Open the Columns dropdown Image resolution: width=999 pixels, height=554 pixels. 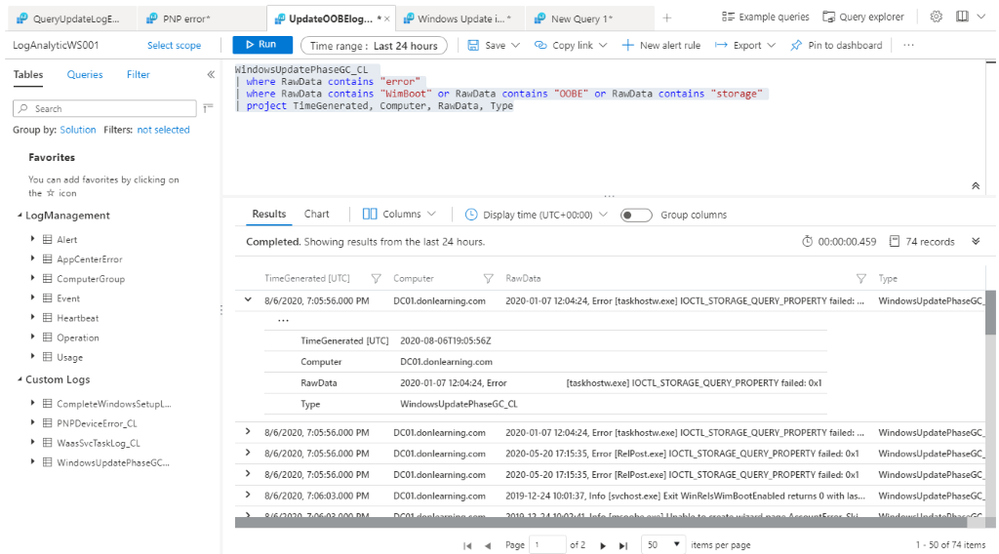coord(399,214)
